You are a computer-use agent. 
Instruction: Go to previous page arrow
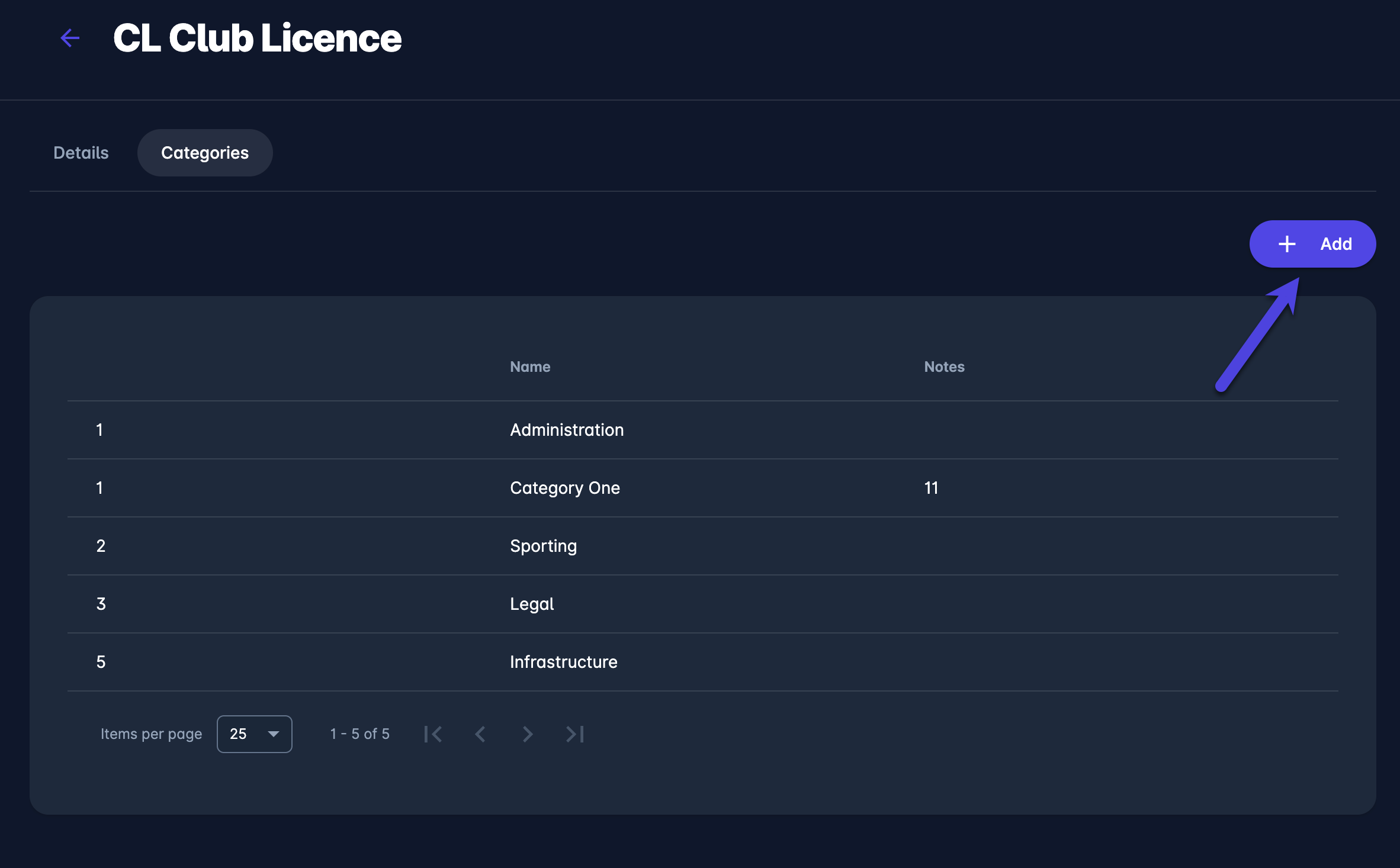[x=480, y=734]
